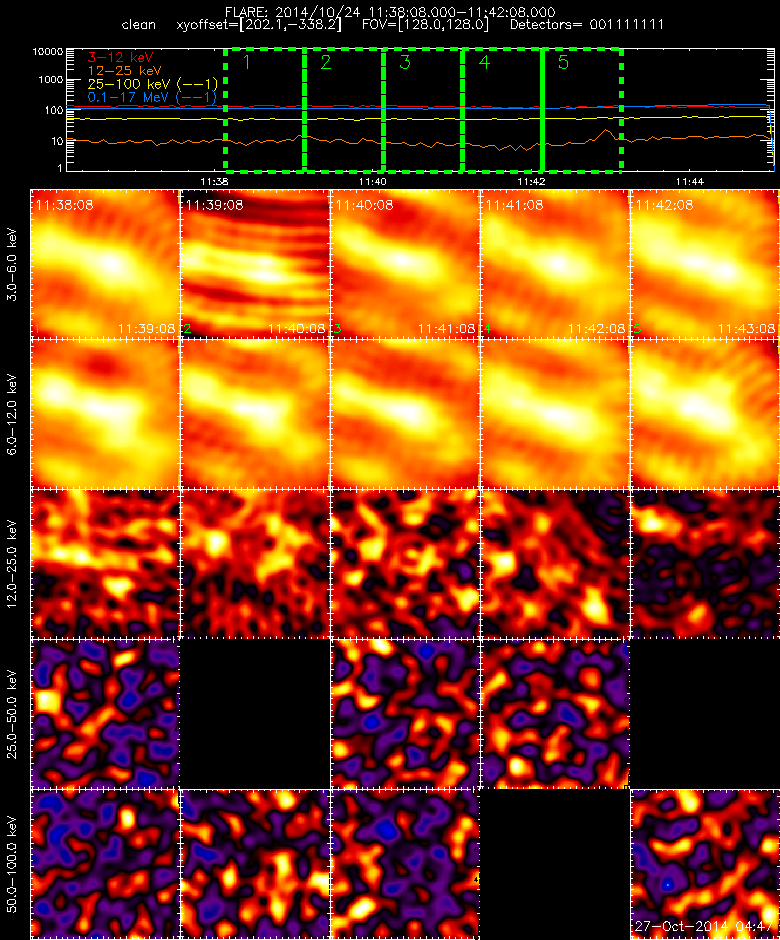Select interval 2 marker in the lightcurve plot
The width and height of the screenshot is (780, 940).
tap(326, 62)
